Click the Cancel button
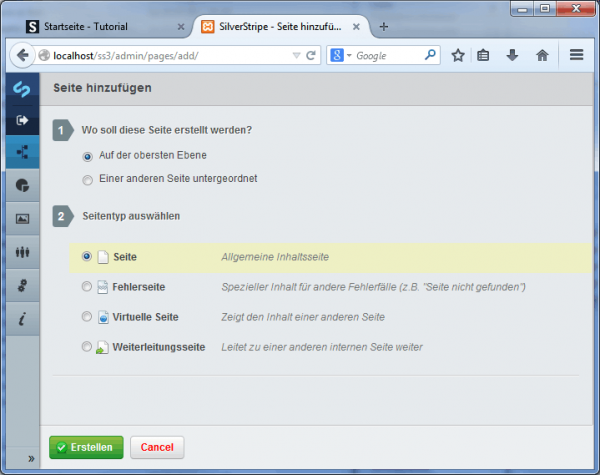Image resolution: width=600 pixels, height=475 pixels. click(157, 447)
